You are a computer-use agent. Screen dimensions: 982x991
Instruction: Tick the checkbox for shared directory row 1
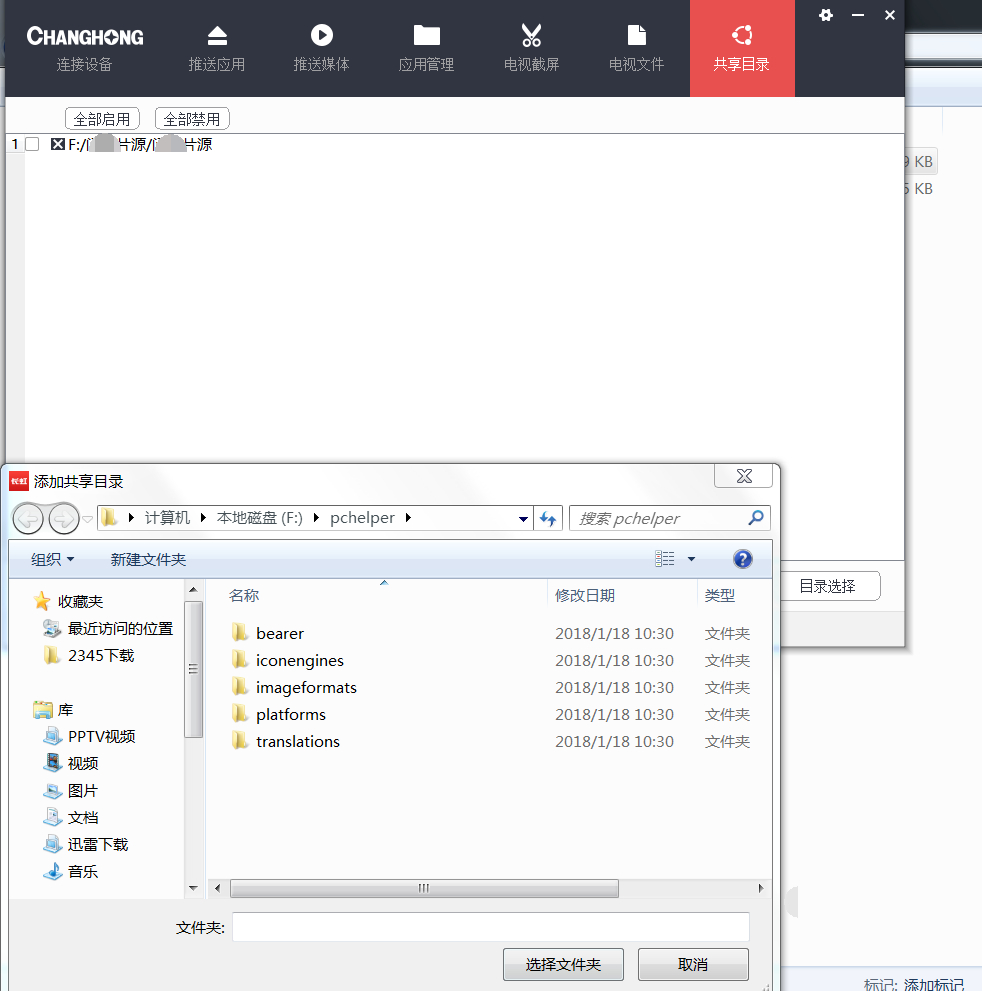tap(32, 144)
